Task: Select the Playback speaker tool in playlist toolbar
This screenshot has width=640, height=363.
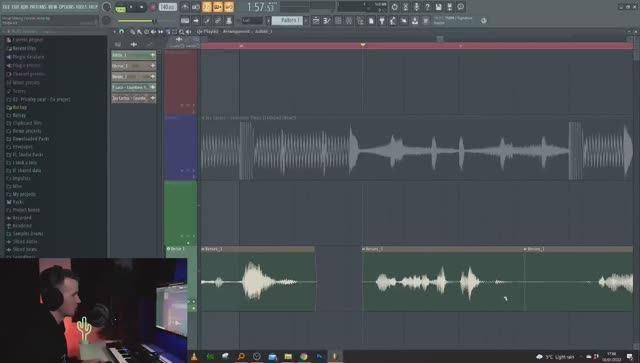Action: click(188, 31)
